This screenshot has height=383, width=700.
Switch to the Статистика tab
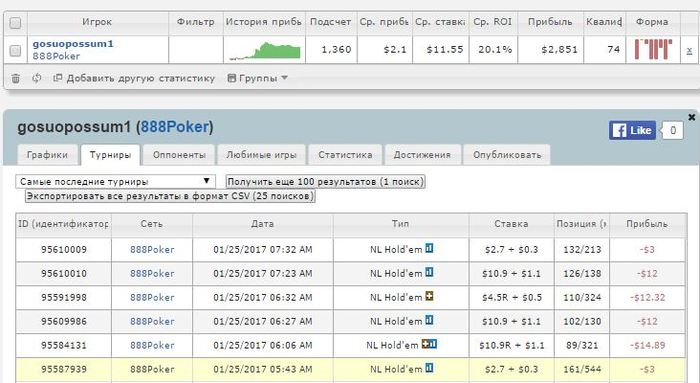point(345,155)
